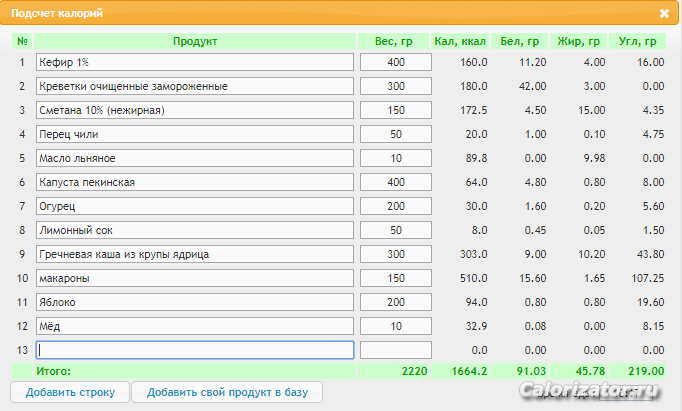Click the Перец чили product field
This screenshot has width=682, height=411.
(x=195, y=134)
